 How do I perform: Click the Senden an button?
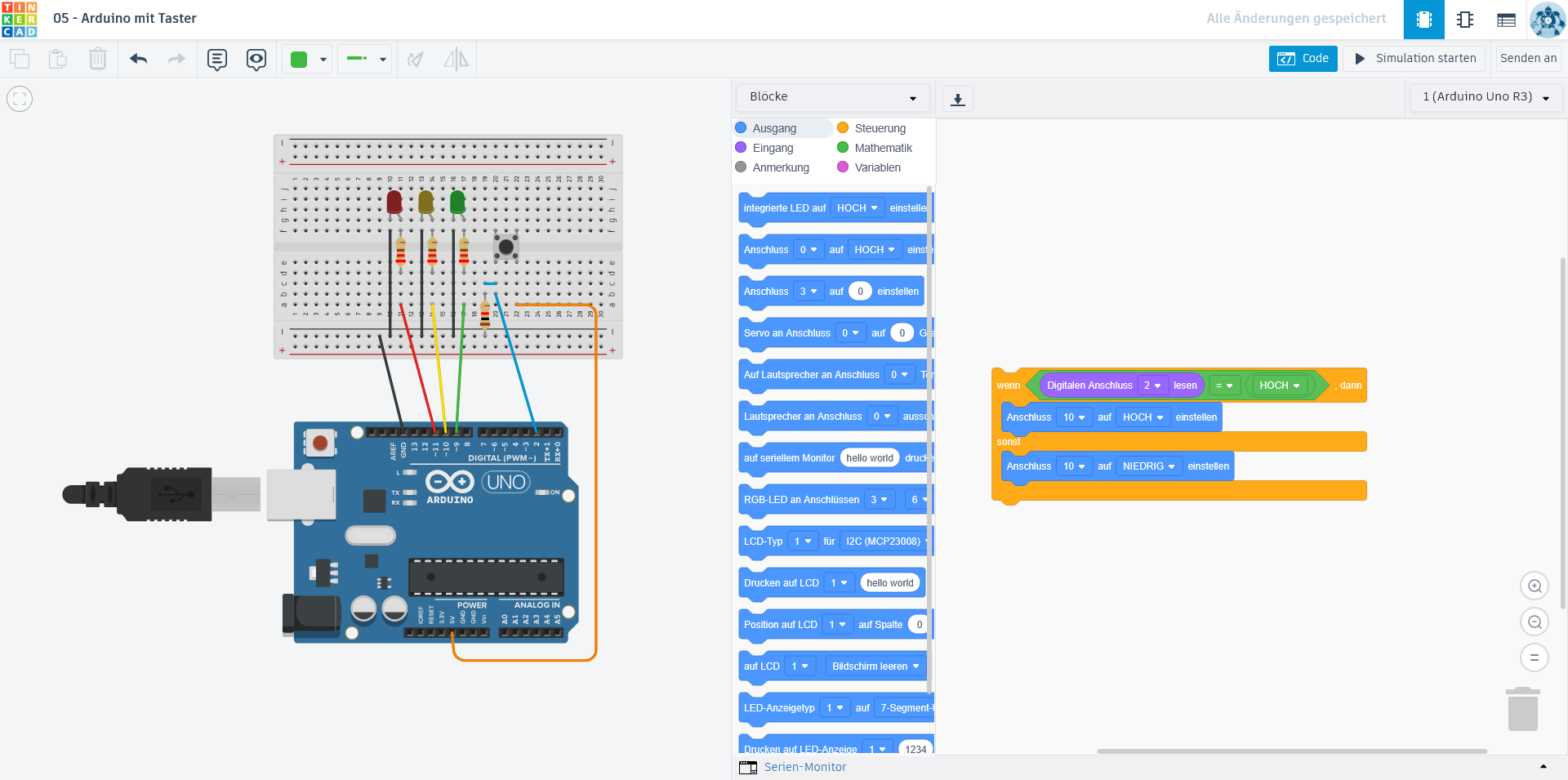coord(1528,58)
